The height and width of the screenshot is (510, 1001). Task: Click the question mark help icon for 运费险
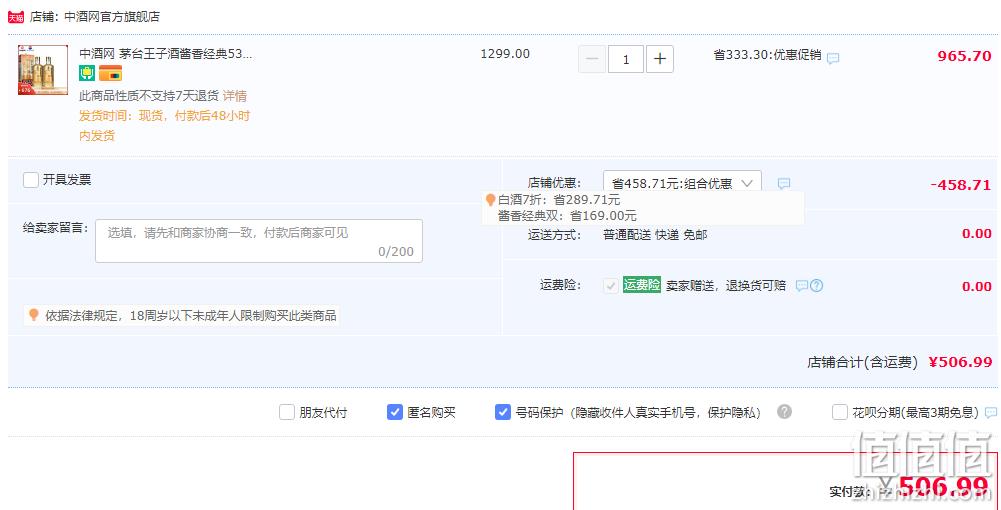pyautogui.click(x=817, y=285)
